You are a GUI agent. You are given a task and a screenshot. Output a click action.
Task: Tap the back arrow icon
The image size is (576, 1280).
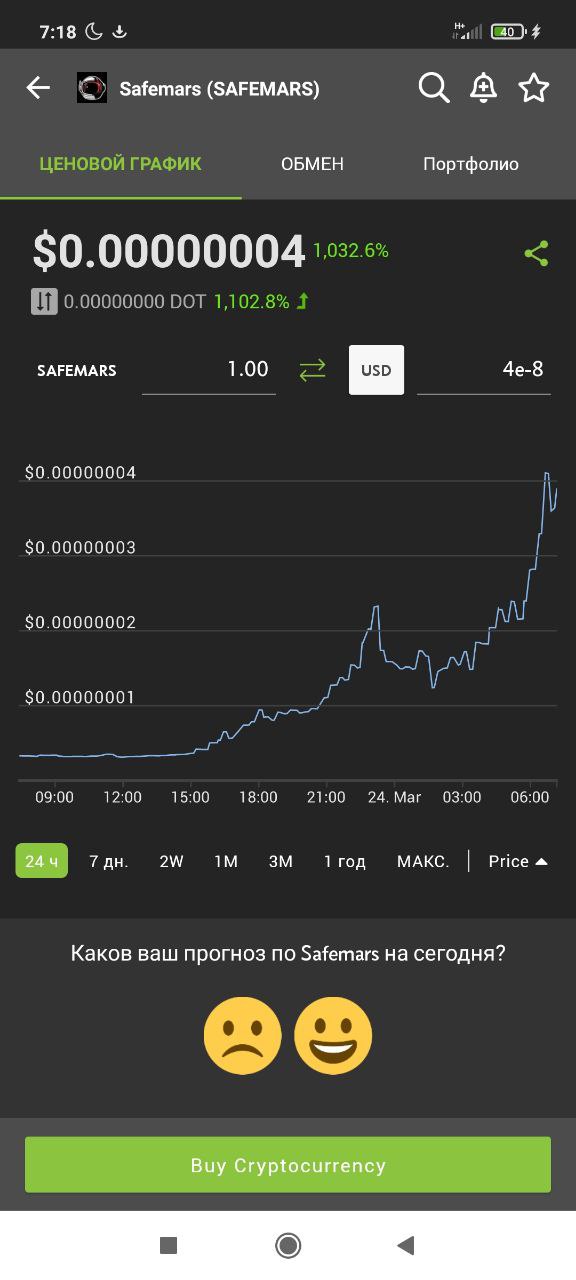38,88
